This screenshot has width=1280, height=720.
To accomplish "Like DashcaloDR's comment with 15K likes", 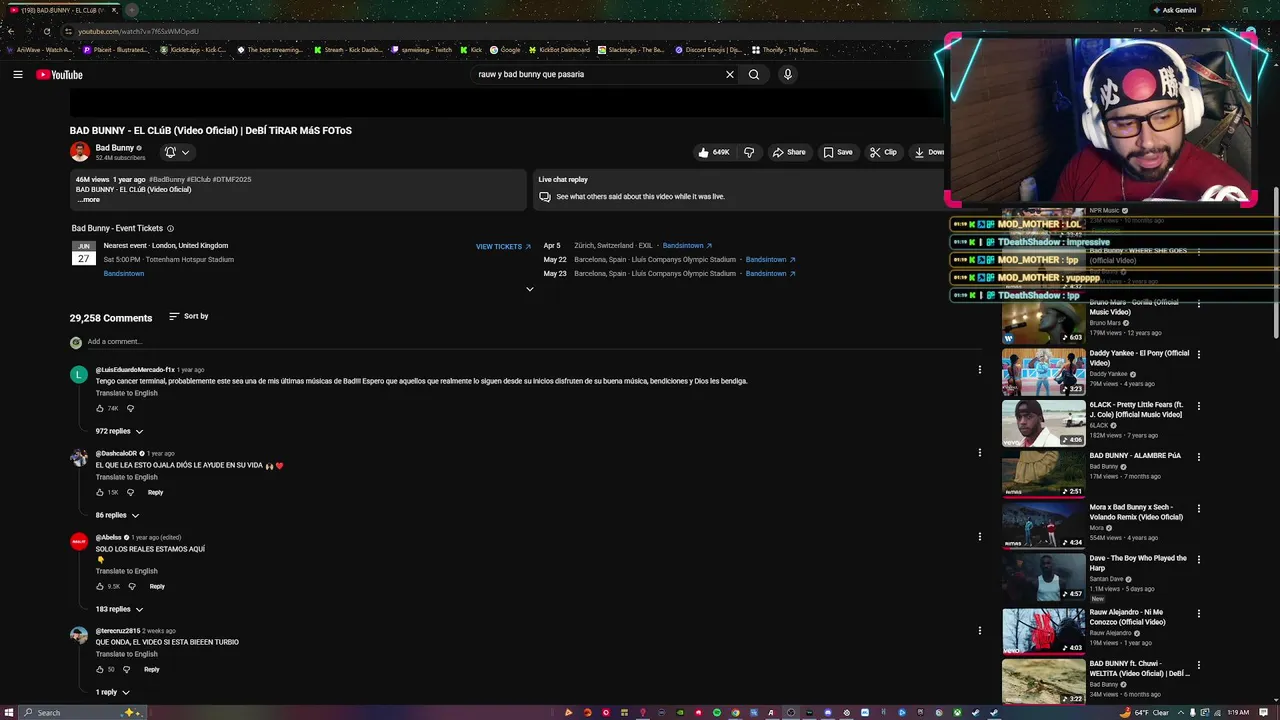I will [100, 492].
